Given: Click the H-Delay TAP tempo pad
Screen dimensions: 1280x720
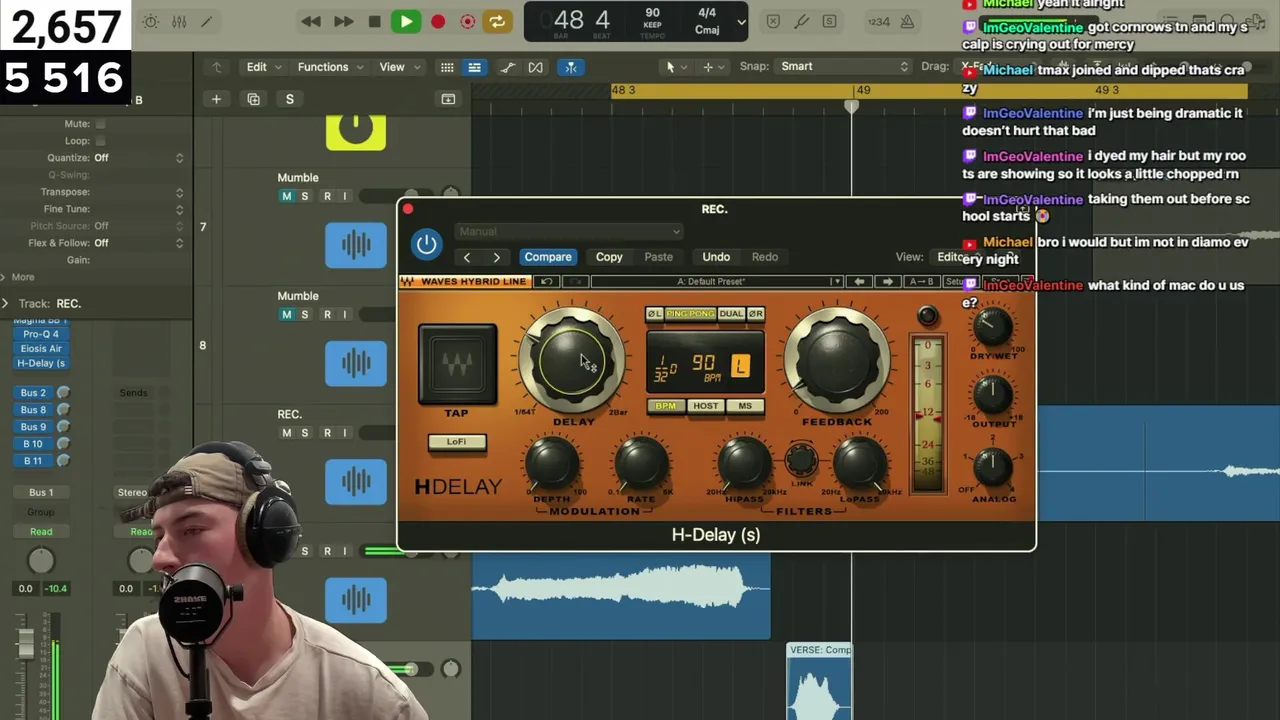Looking at the screenshot, I should [x=457, y=364].
